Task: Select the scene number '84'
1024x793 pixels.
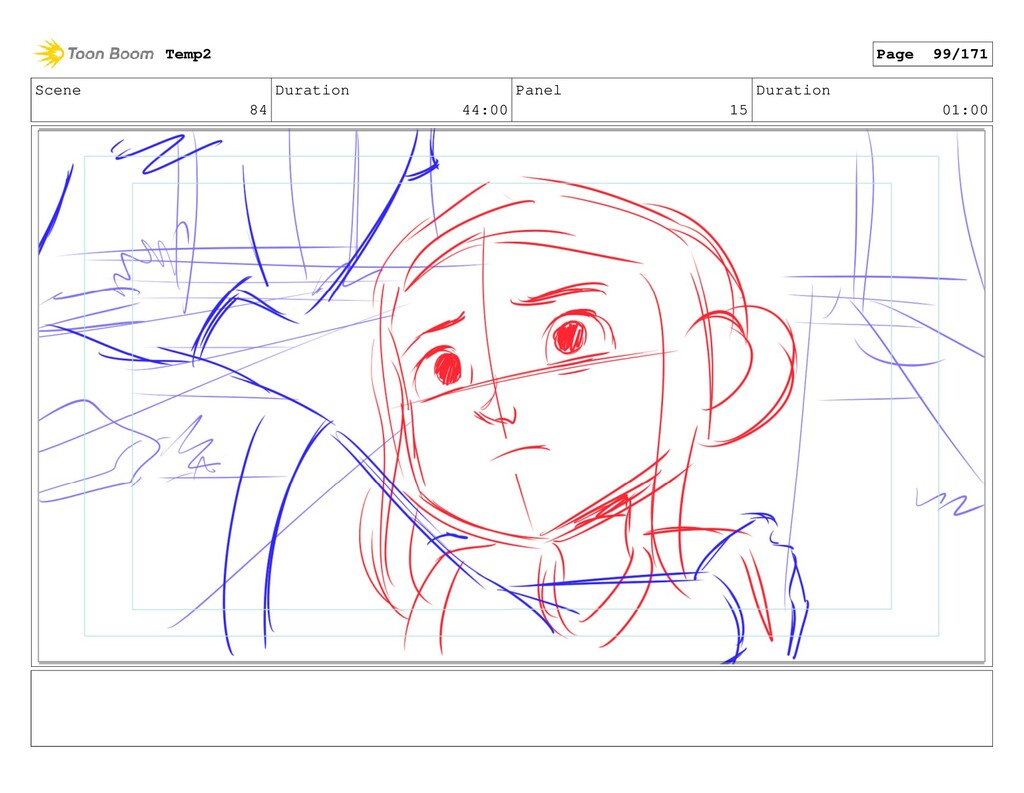Action: coord(259,110)
